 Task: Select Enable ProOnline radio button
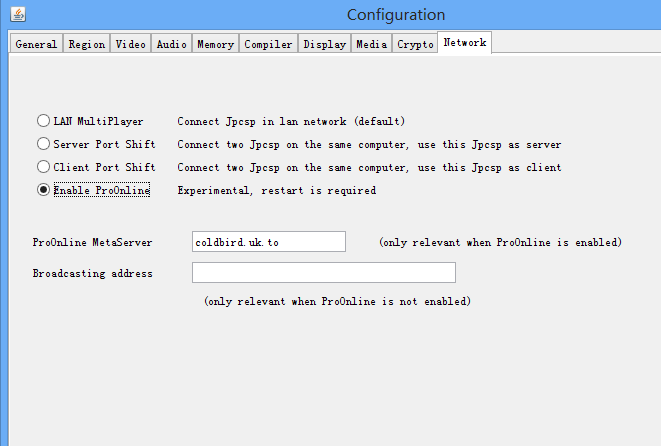(x=44, y=190)
